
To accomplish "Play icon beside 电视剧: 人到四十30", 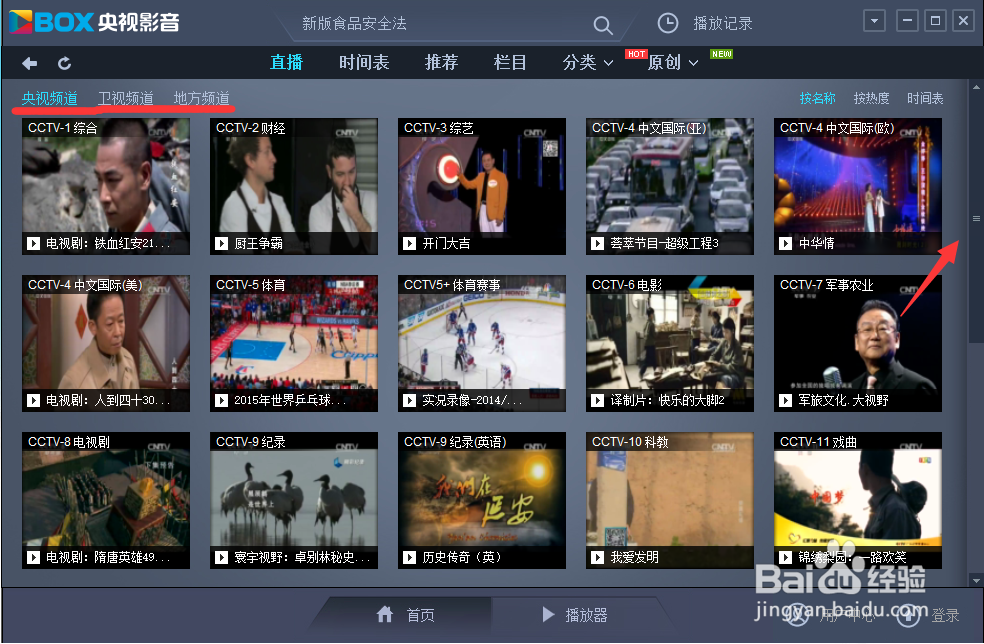I will click(x=33, y=400).
